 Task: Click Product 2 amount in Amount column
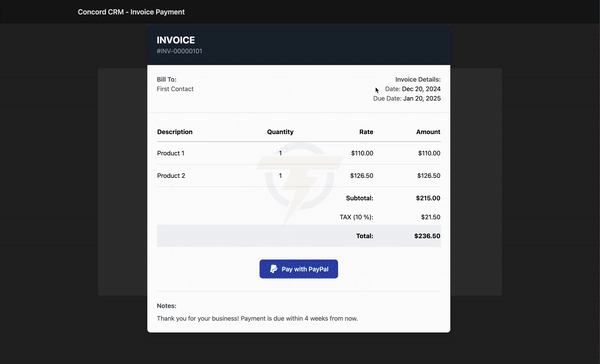click(429, 176)
